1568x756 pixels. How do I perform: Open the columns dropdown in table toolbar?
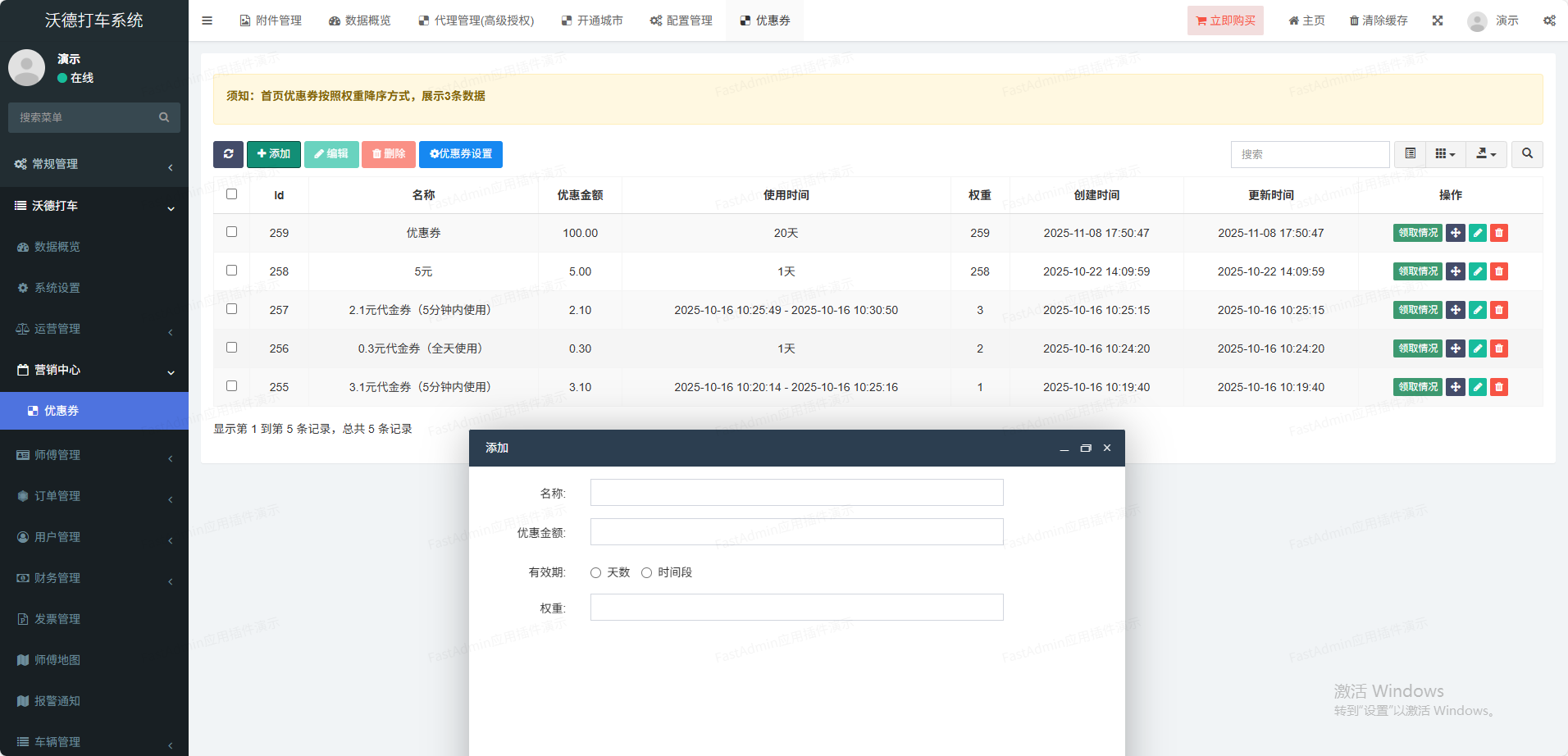[1445, 154]
